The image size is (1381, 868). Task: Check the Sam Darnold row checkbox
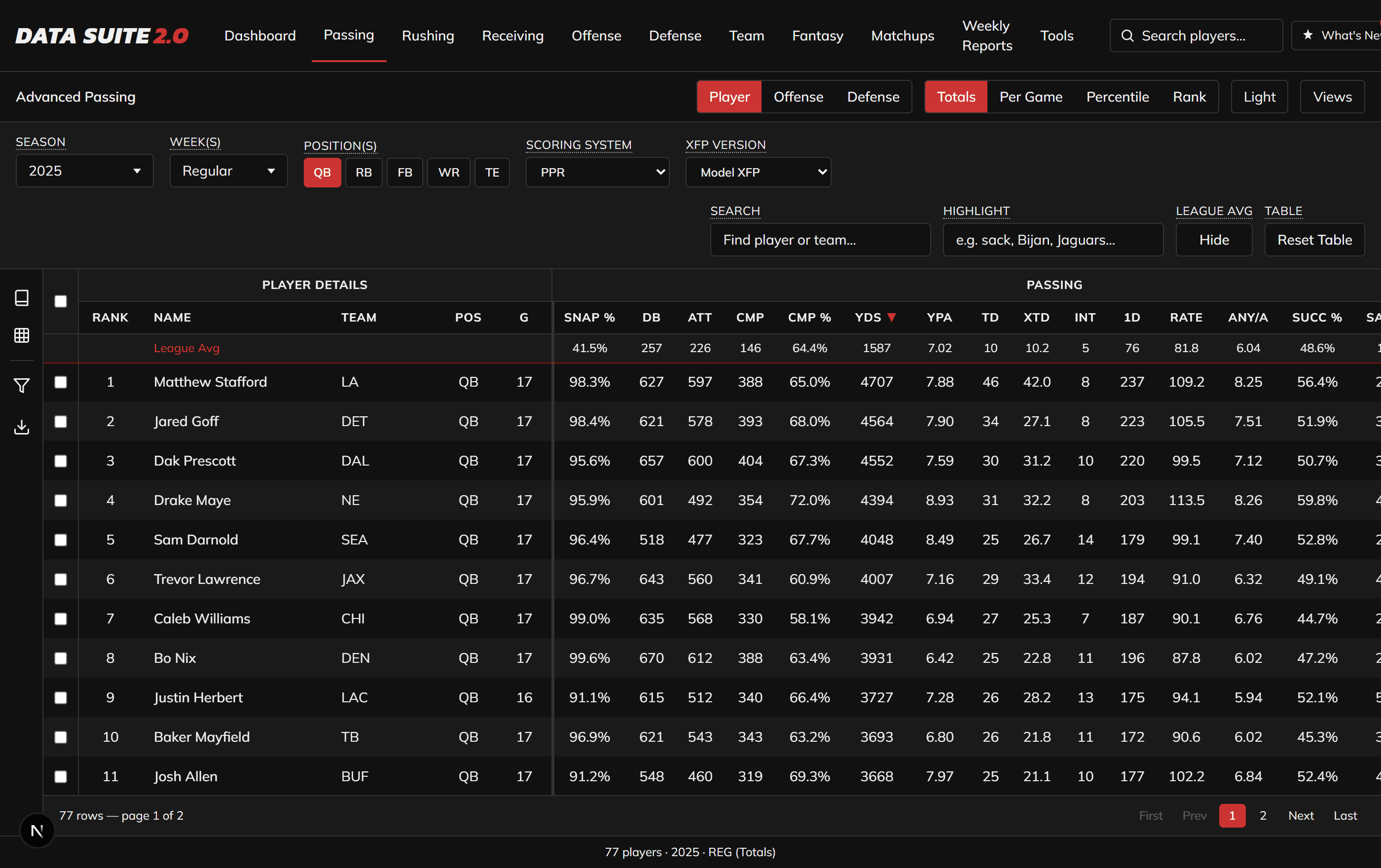point(61,540)
